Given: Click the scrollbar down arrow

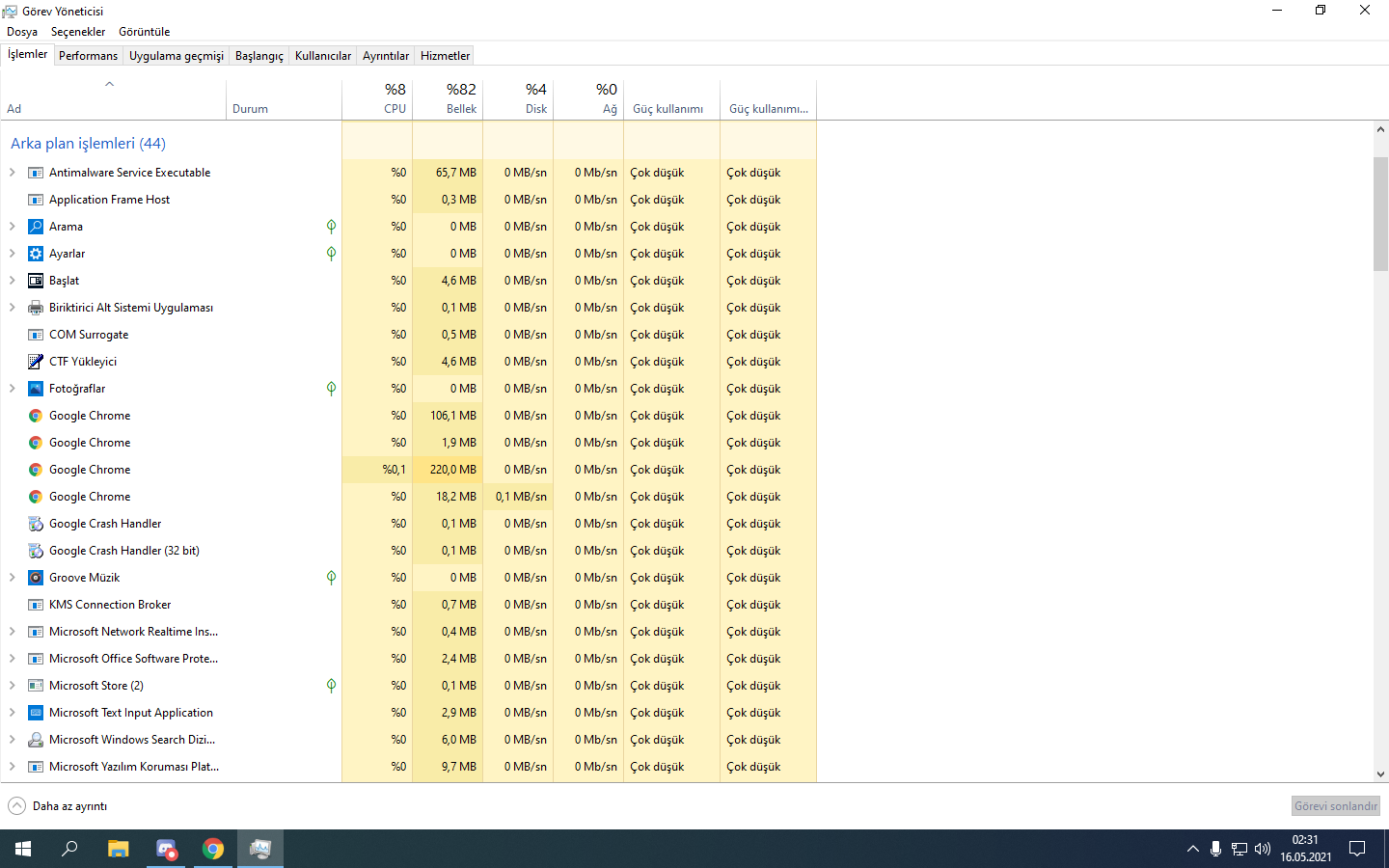Looking at the screenshot, I should 1380,773.
